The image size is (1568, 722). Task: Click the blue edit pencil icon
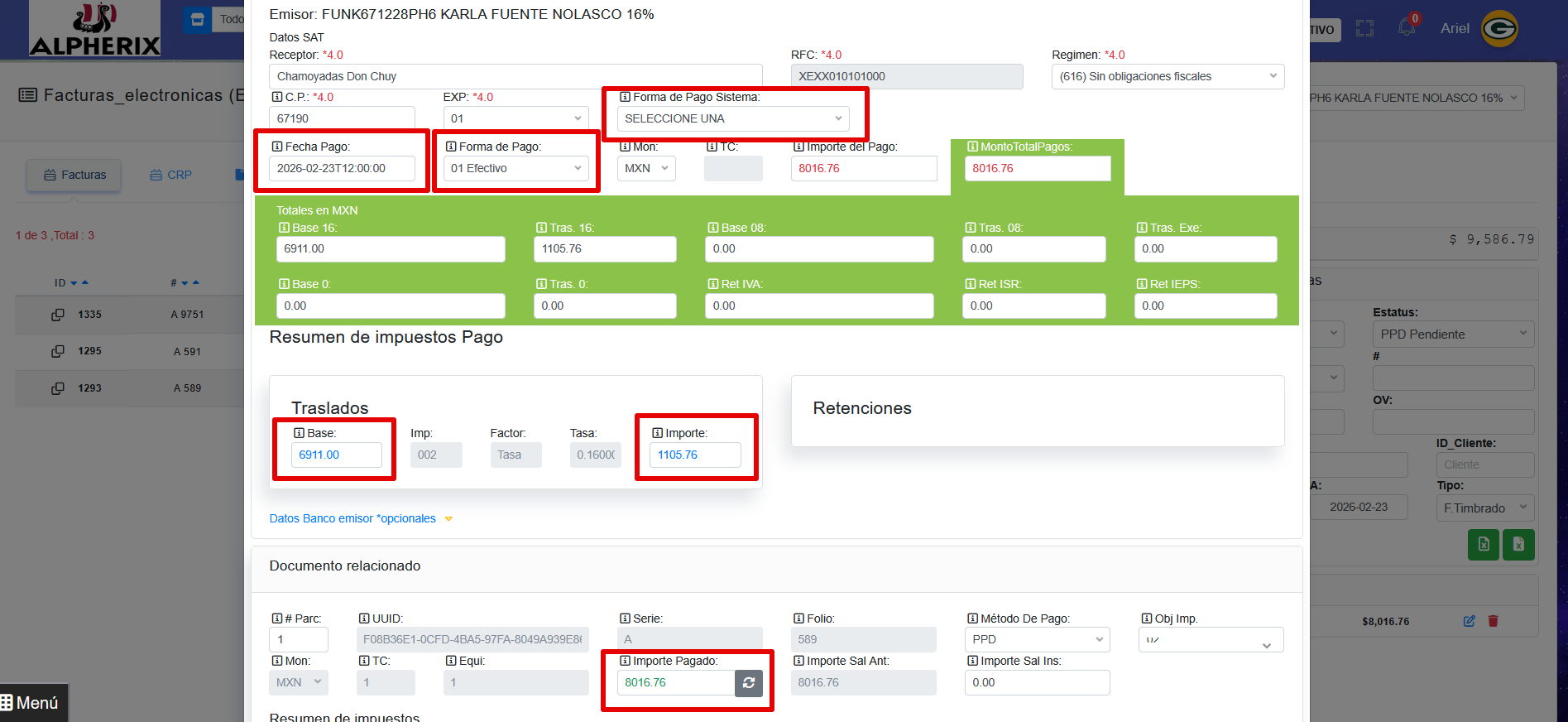[x=1469, y=621]
